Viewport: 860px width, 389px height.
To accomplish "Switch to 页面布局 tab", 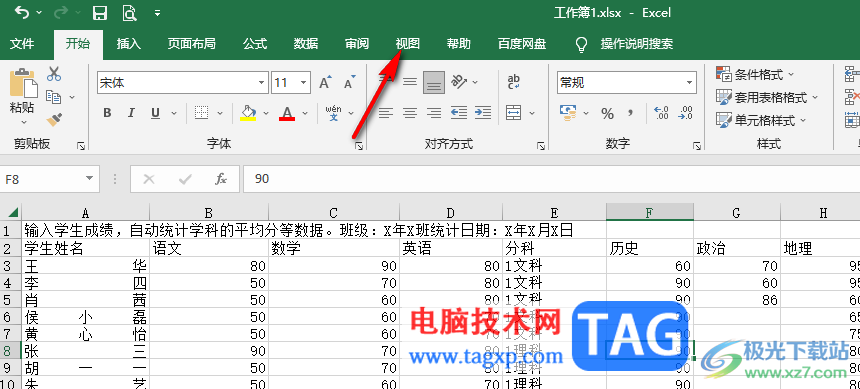I will [192, 44].
